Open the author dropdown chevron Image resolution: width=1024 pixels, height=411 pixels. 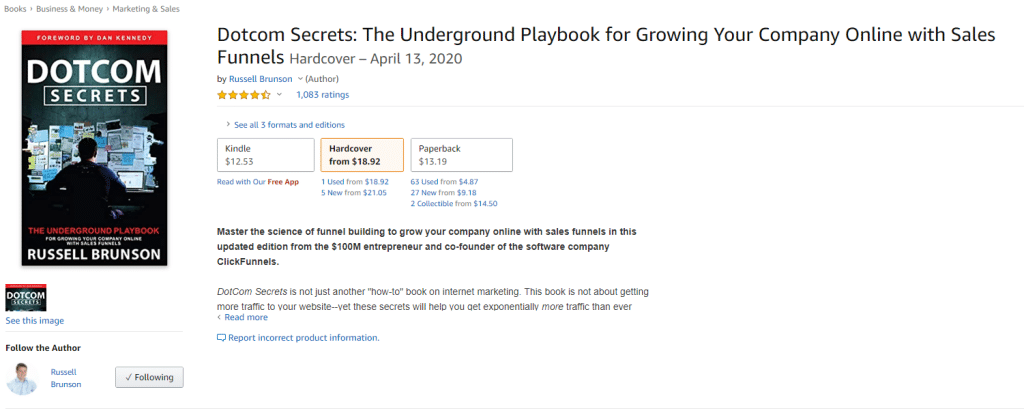click(x=300, y=78)
